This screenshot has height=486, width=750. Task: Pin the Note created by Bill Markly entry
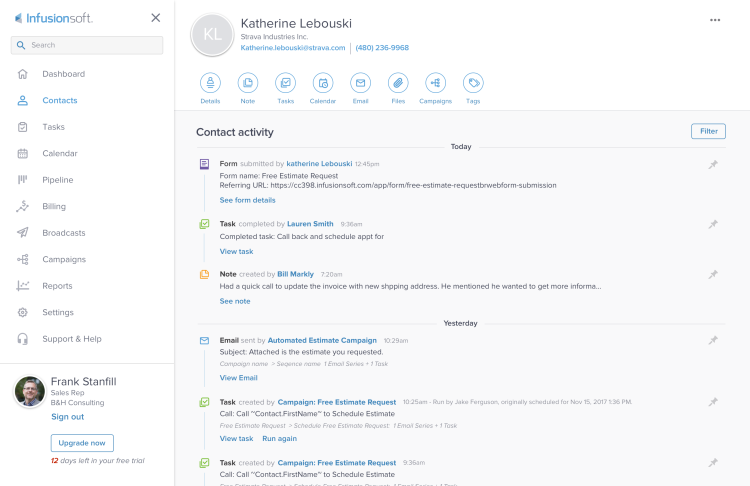click(713, 275)
